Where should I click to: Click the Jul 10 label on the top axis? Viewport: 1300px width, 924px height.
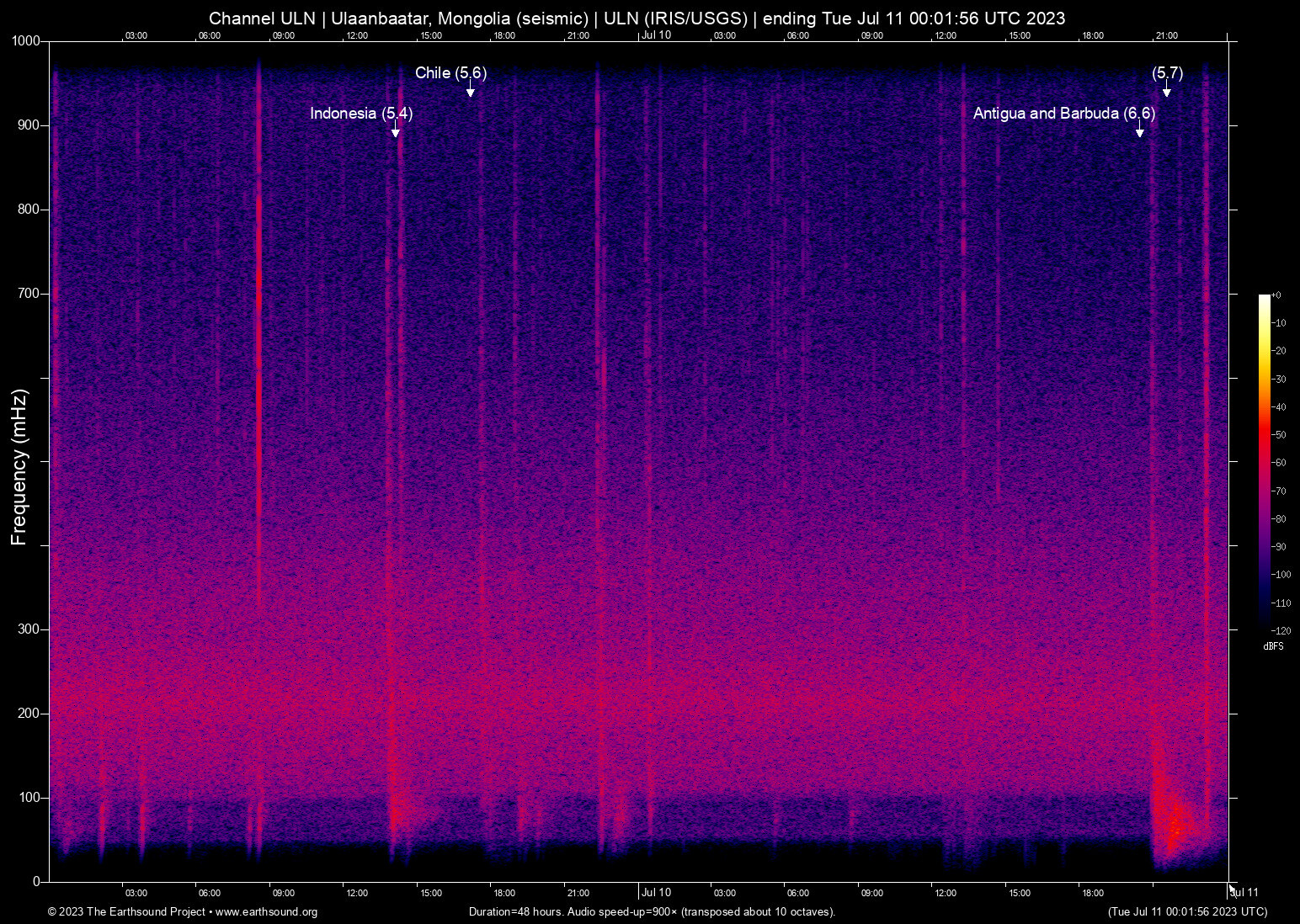(656, 35)
